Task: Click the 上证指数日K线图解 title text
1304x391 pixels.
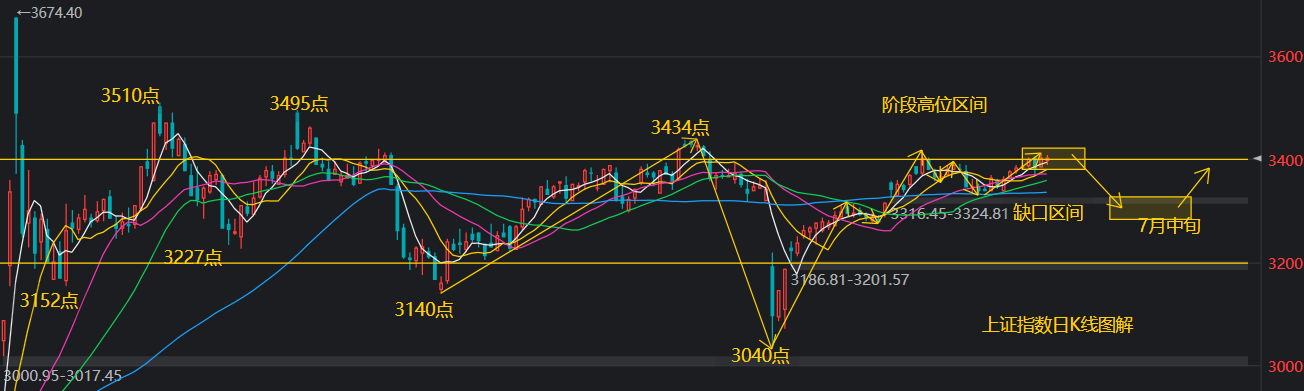Action: click(1058, 325)
